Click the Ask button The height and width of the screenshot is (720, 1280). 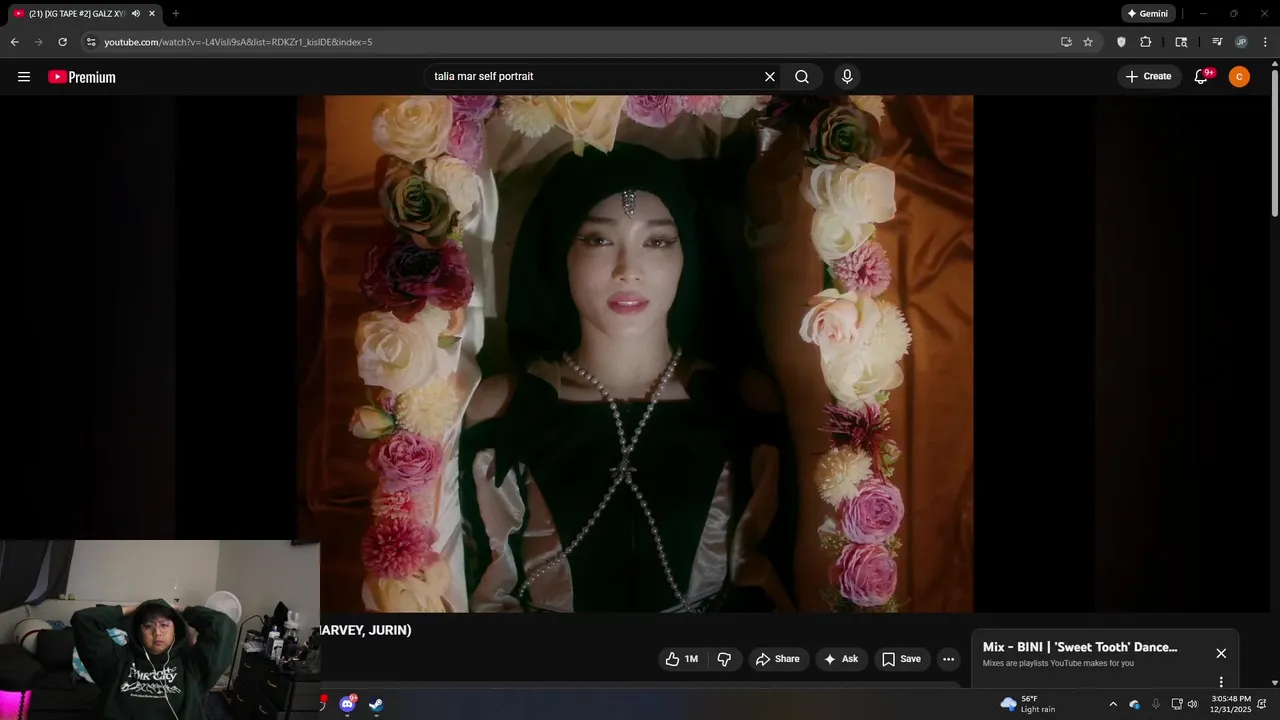841,659
